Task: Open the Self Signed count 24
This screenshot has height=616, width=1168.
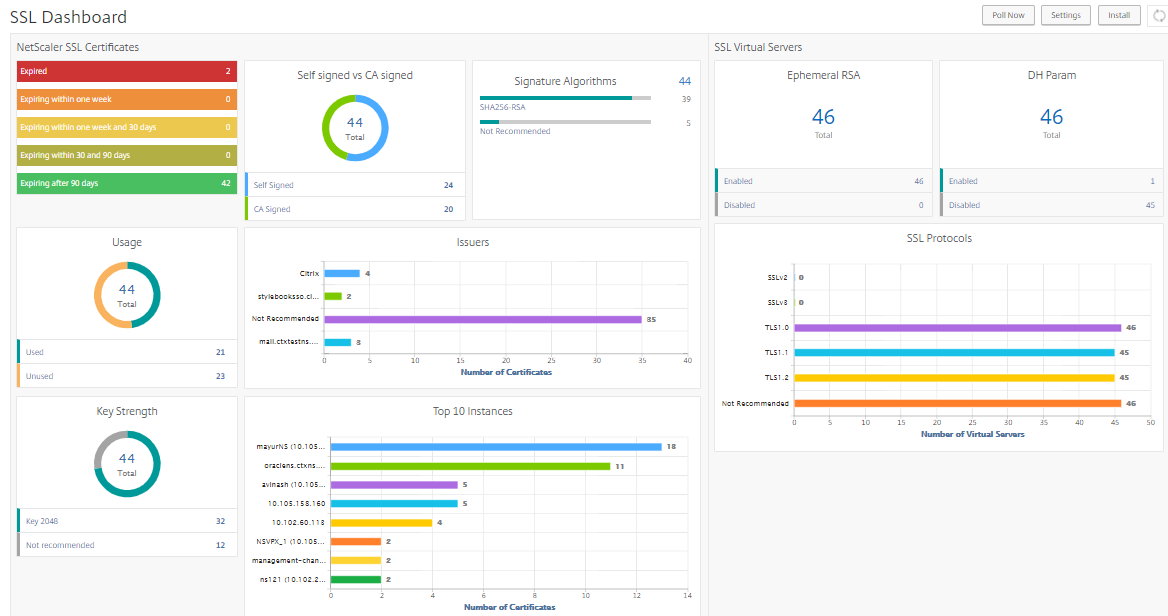Action: (448, 185)
